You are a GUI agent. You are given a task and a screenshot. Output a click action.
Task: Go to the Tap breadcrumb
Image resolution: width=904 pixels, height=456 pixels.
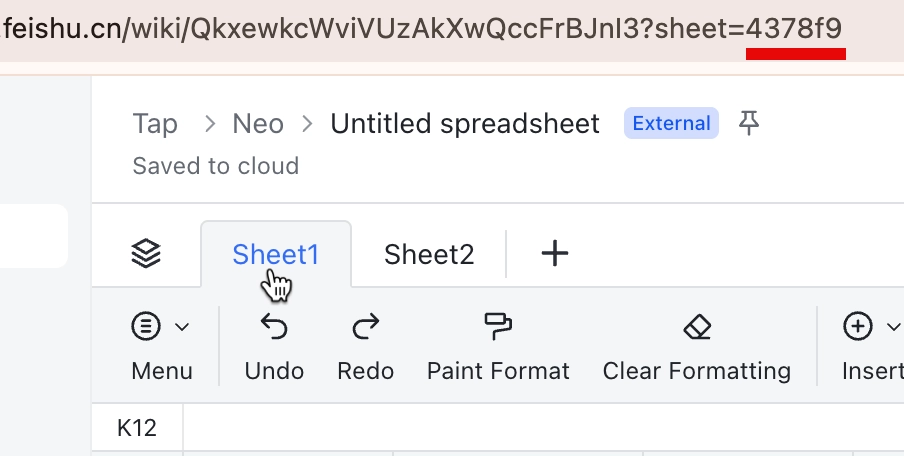point(155,123)
